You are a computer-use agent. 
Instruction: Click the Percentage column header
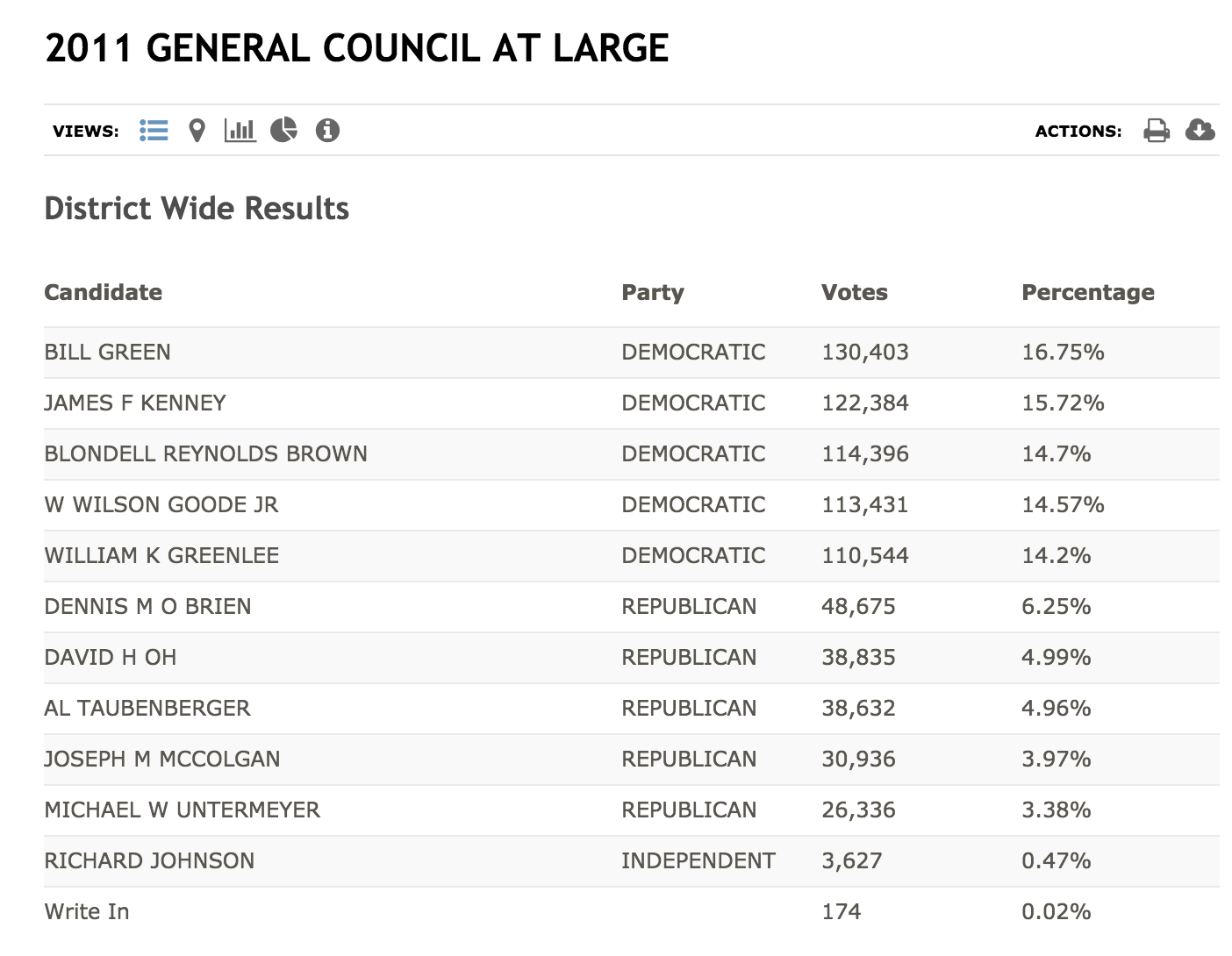coord(1088,292)
